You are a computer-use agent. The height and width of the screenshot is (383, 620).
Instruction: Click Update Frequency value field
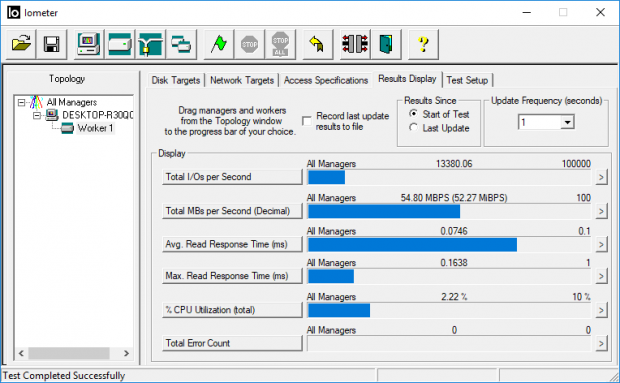point(539,122)
